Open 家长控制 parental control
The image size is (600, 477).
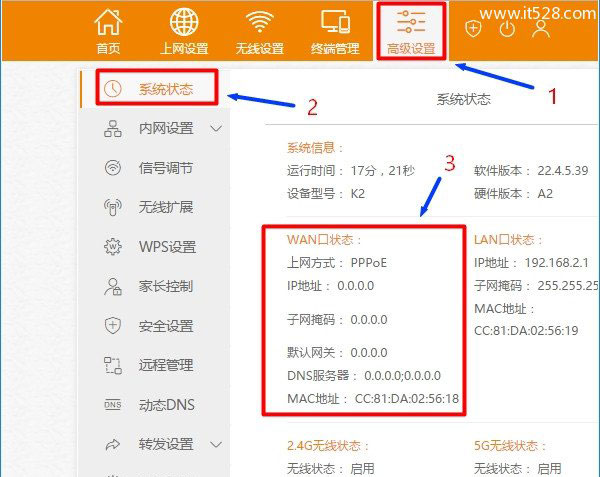(x=165, y=286)
